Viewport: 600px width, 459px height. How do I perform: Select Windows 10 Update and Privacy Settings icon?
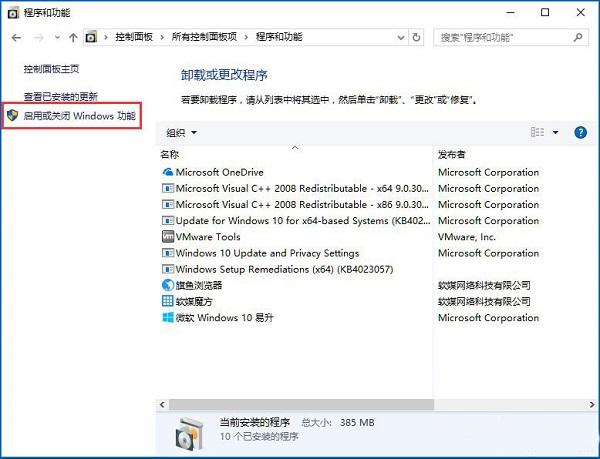pos(168,253)
